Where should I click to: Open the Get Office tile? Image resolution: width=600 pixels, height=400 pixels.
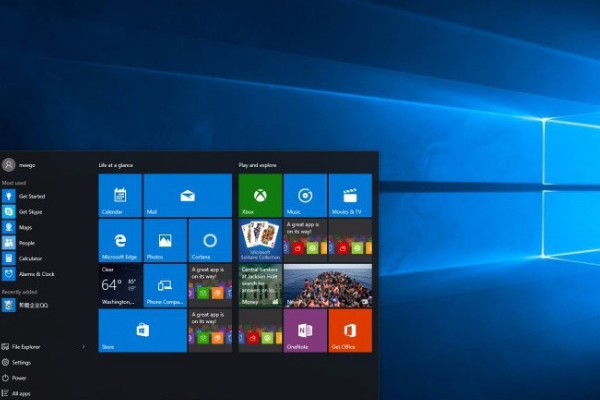350,331
